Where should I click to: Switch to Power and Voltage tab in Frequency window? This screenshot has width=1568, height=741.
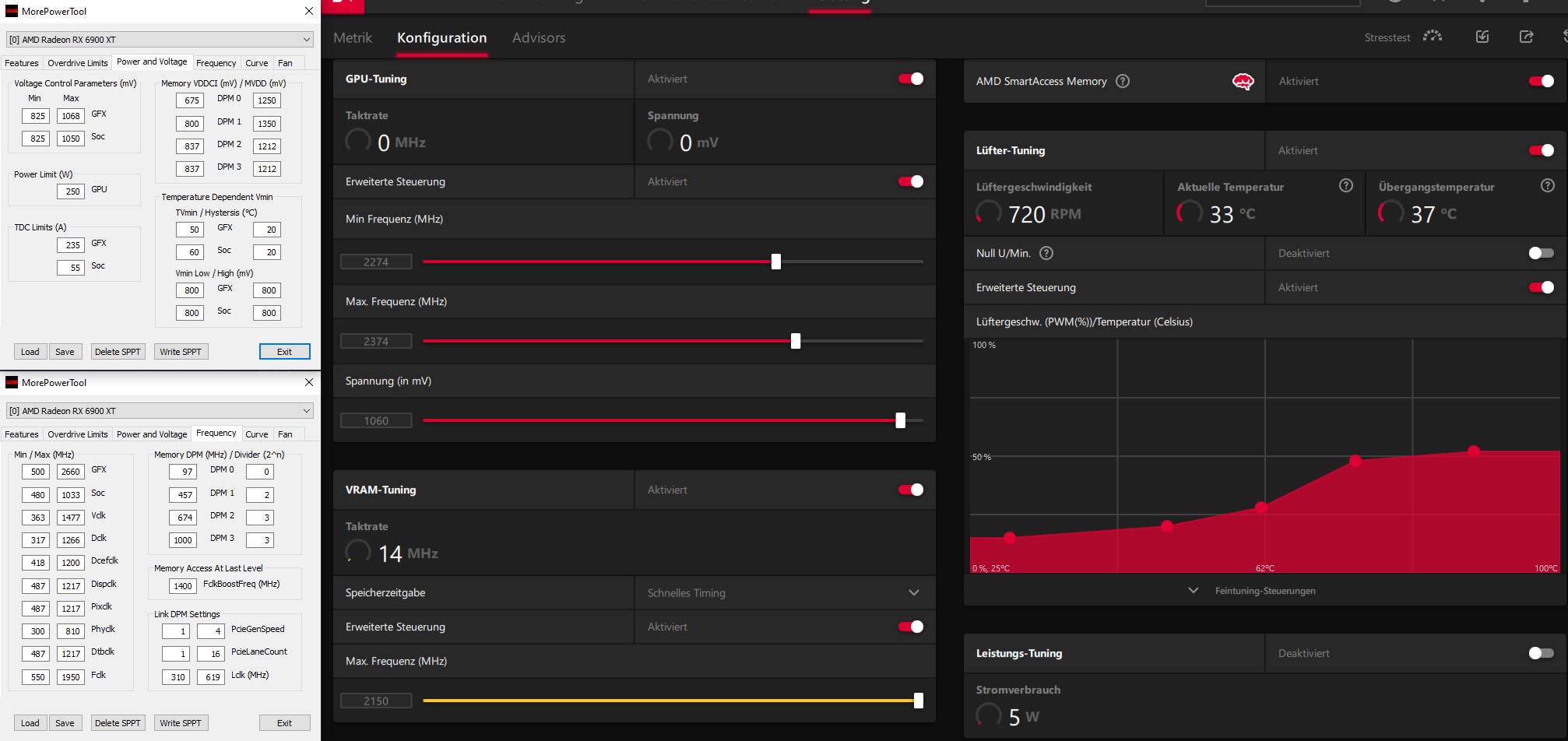point(152,434)
